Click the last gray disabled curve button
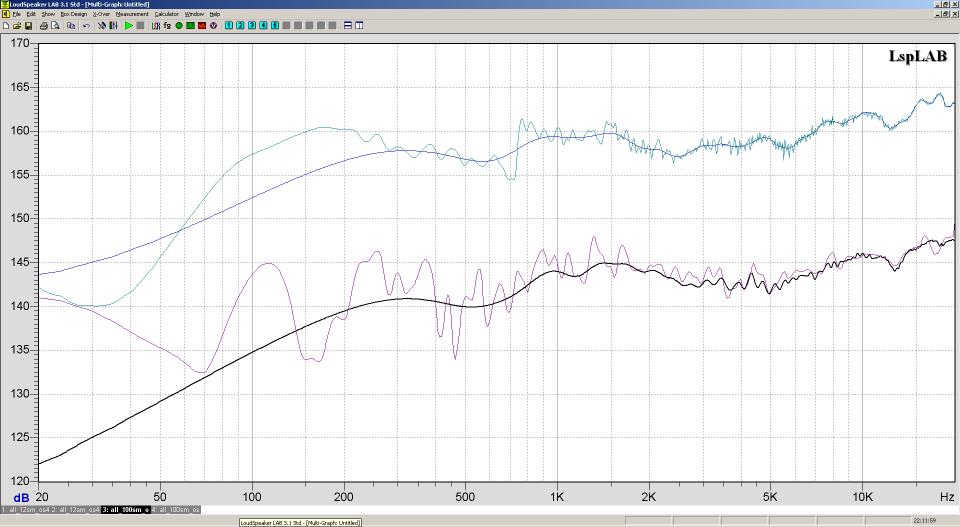 pyautogui.click(x=332, y=26)
